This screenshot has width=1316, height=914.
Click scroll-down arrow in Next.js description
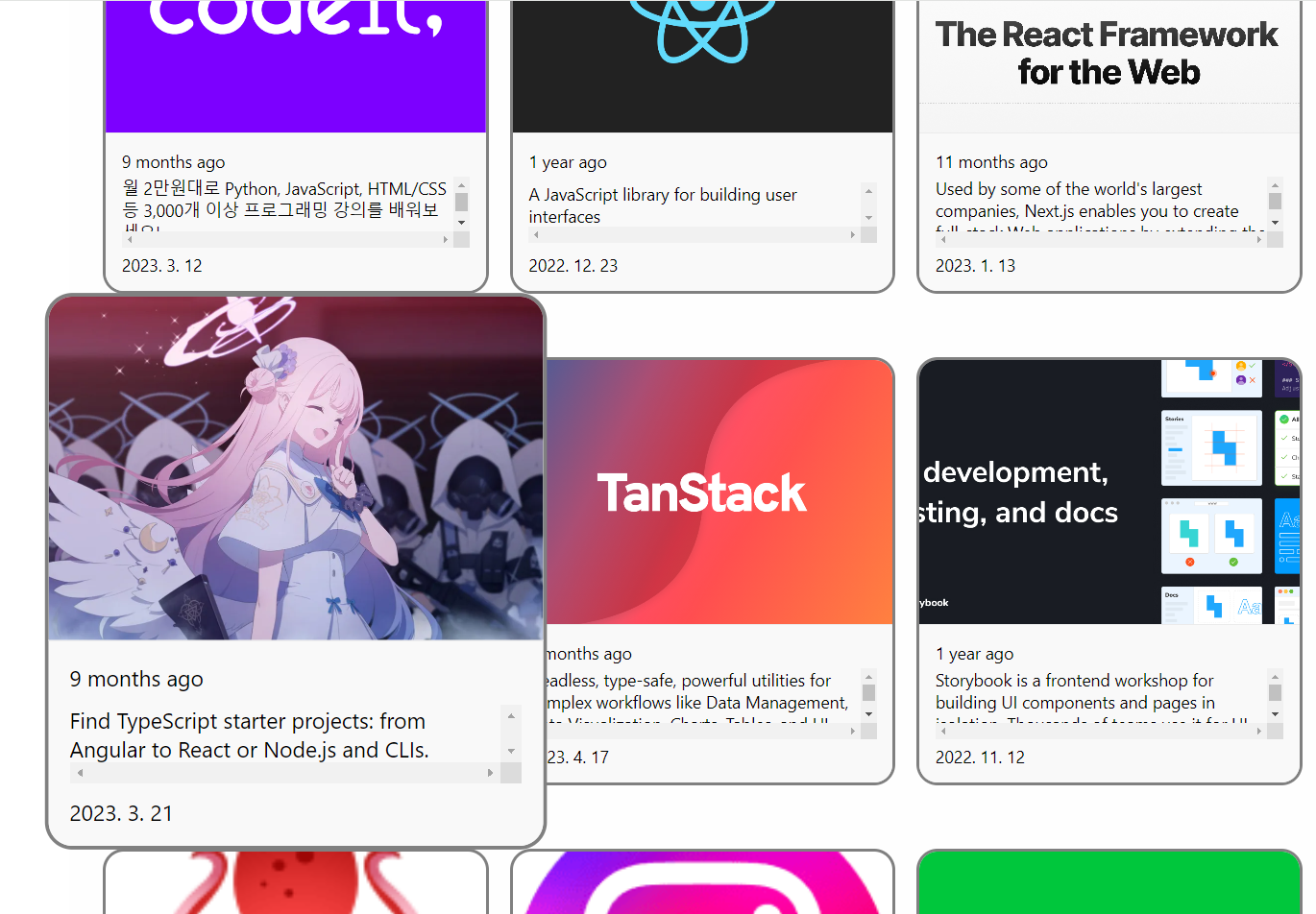tap(1275, 223)
